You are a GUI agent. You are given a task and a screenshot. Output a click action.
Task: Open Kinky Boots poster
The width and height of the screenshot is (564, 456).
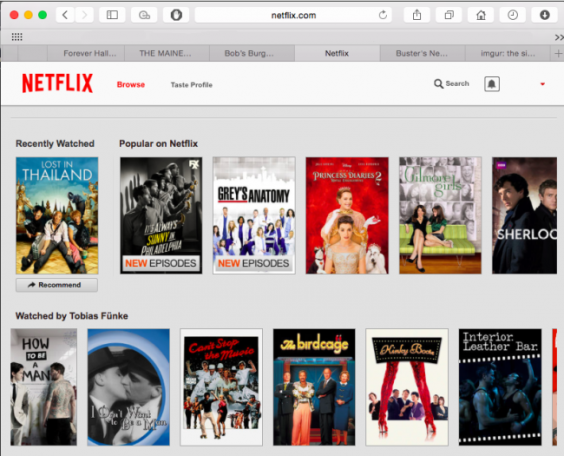click(407, 387)
